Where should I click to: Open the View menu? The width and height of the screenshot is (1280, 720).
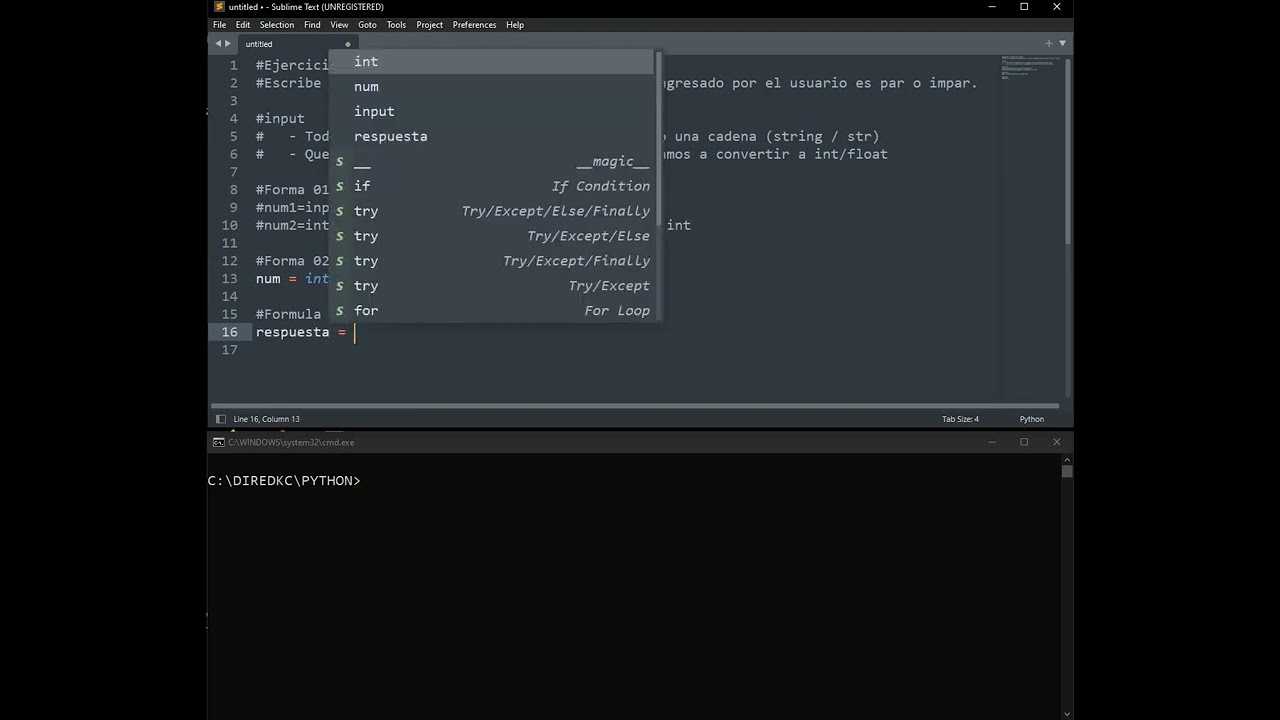[x=339, y=25]
